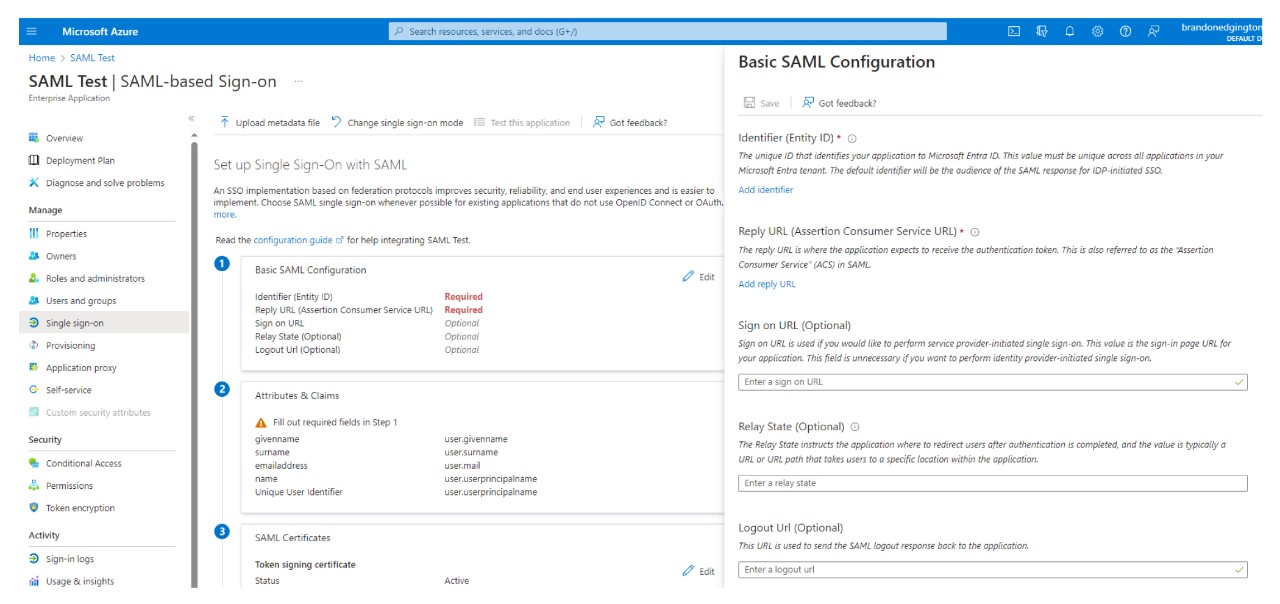Collapse the left navigation sidebar
The image size is (1280, 604).
(191, 118)
